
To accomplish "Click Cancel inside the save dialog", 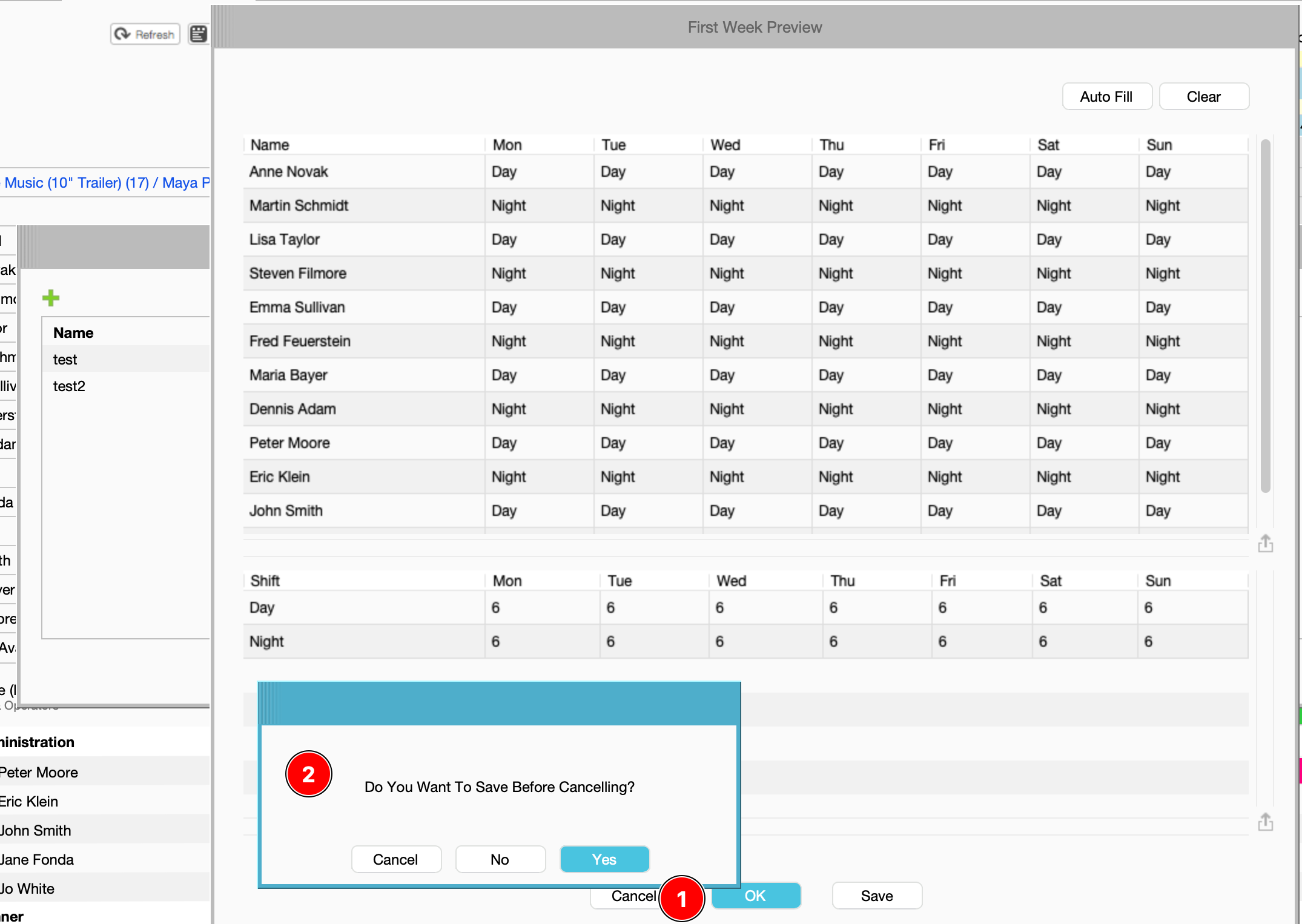I will [x=395, y=859].
